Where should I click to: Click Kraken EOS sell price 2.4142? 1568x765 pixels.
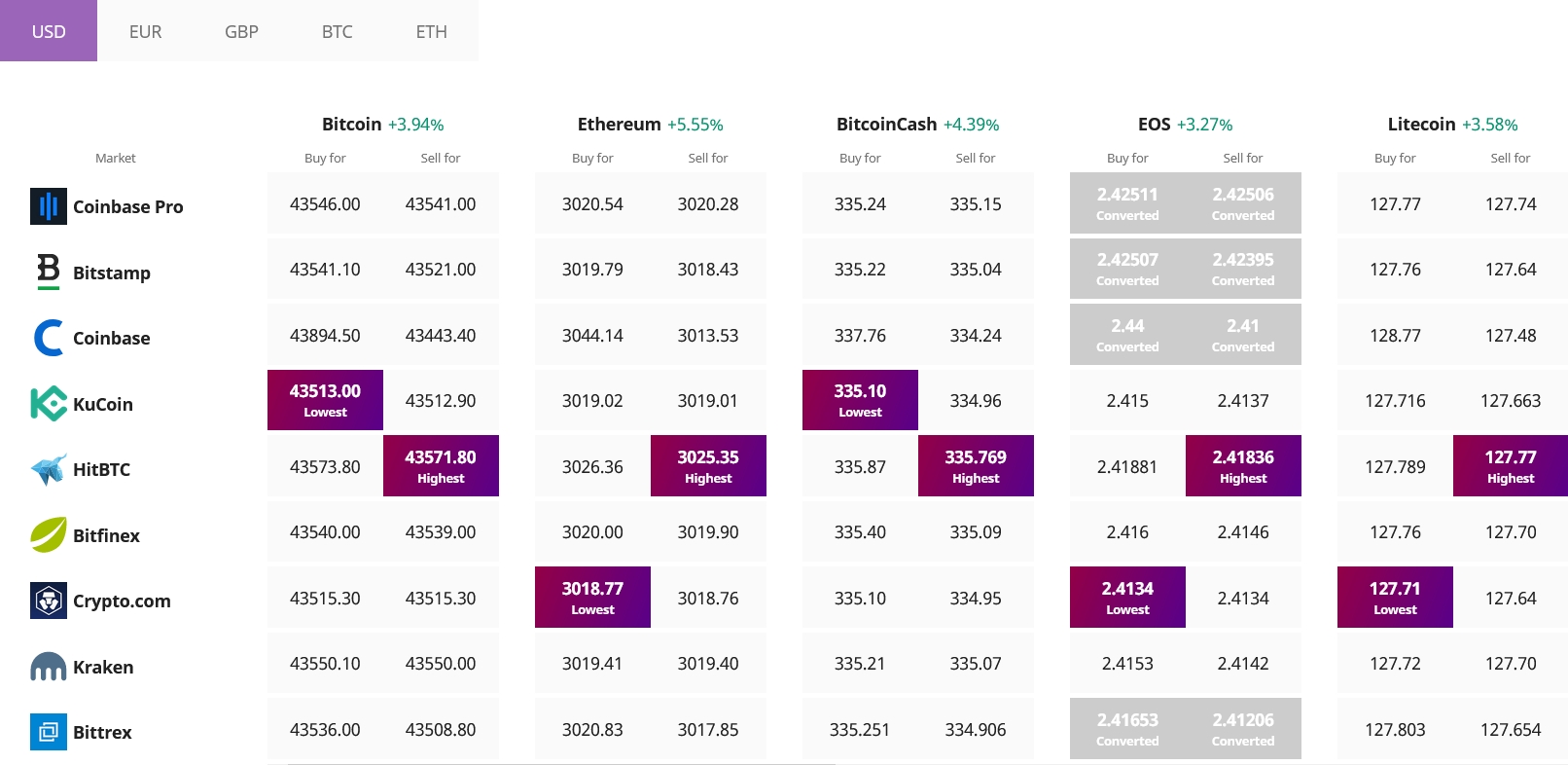[x=1243, y=664]
